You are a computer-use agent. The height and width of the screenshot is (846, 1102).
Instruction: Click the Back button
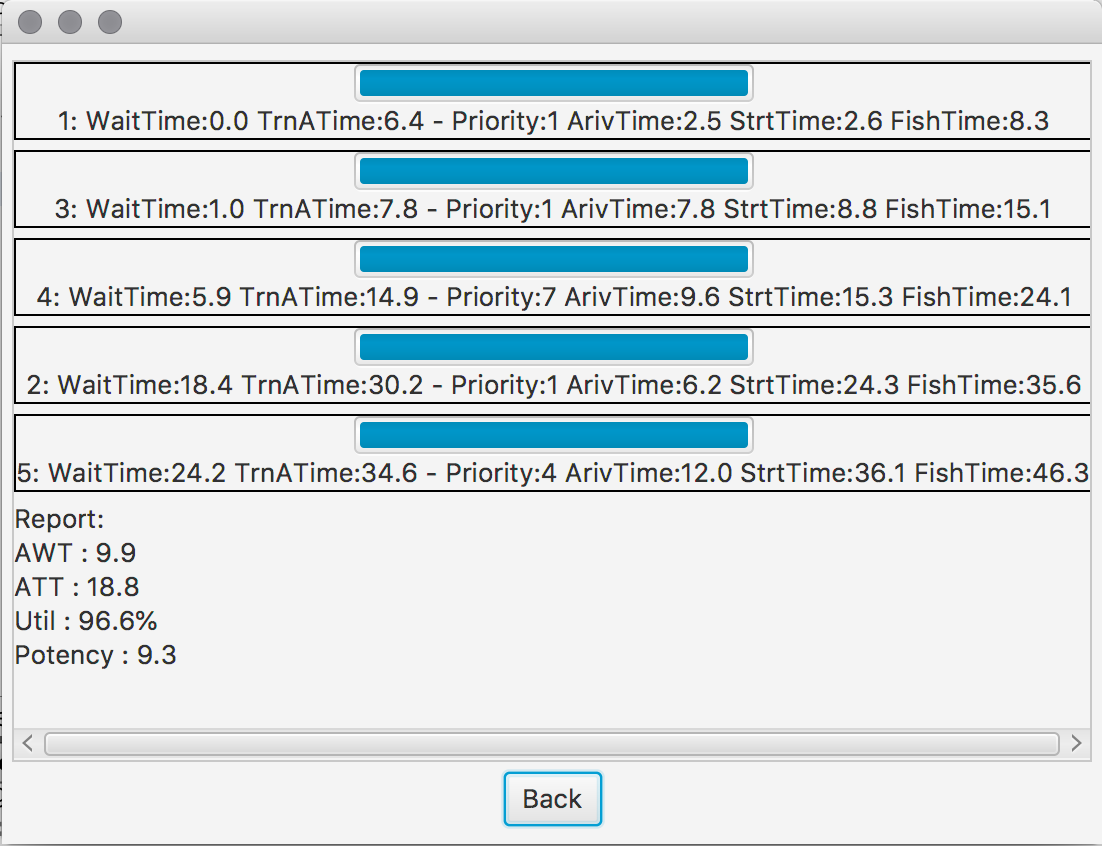click(552, 799)
